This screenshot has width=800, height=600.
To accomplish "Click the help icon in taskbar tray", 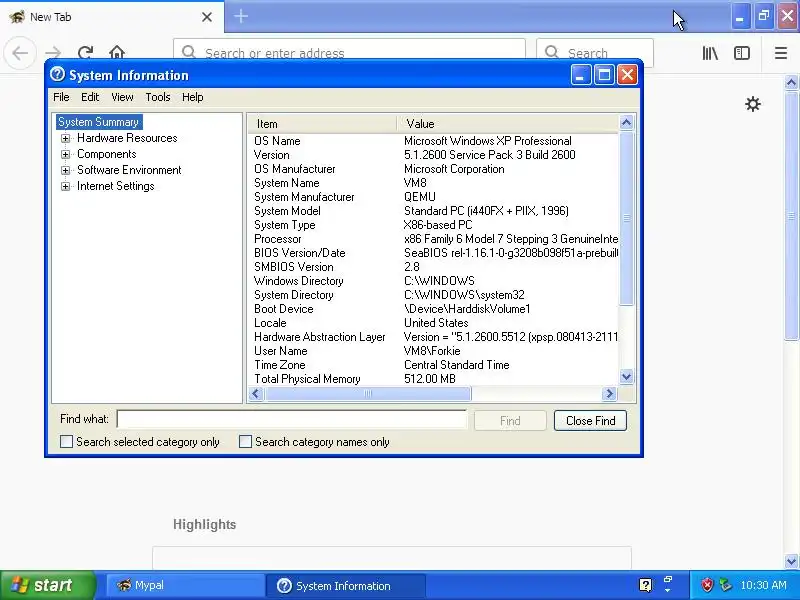I will point(645,585).
